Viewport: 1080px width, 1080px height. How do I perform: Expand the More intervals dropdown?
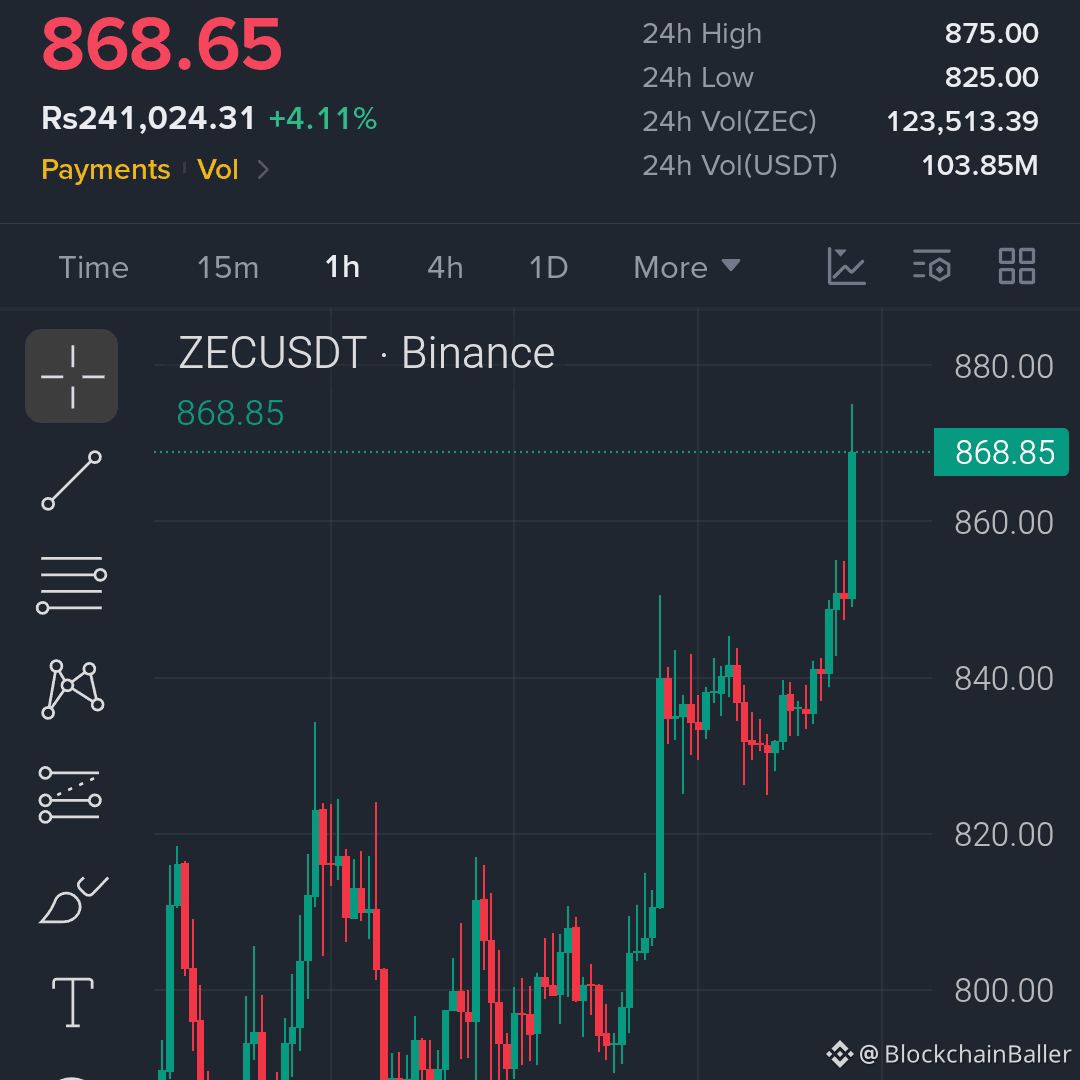(687, 267)
